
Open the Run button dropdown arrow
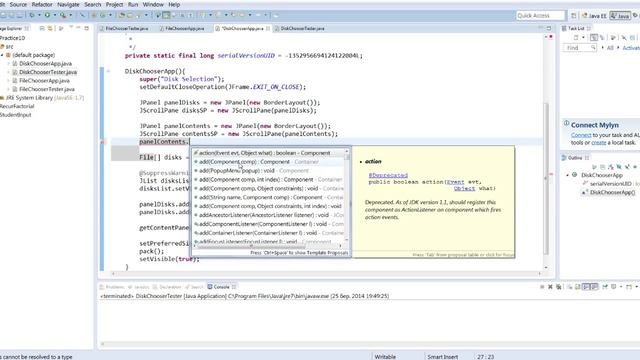[x=55, y=15]
